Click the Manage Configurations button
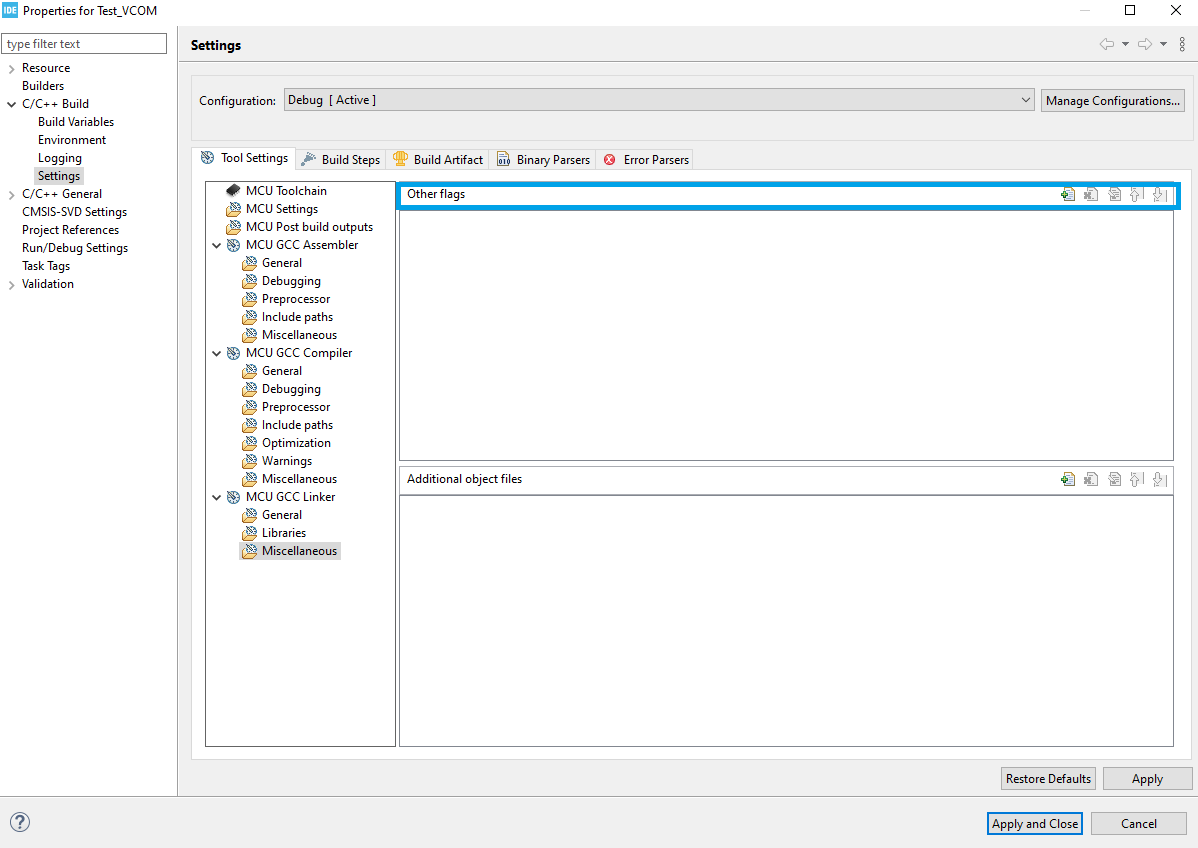This screenshot has height=848, width=1198. [1112, 99]
